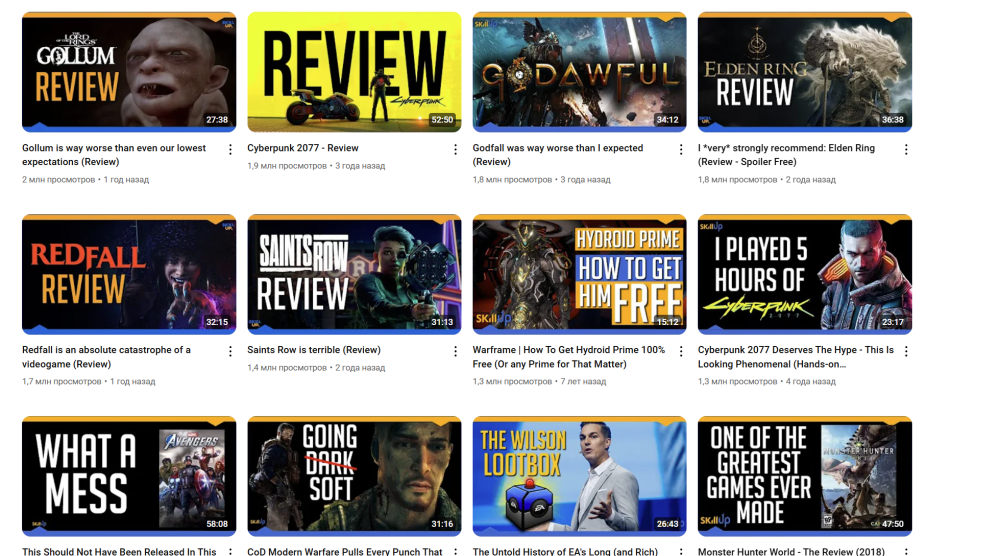
Task: Open three-dot menu next to Cyberpunk 2077 - Review
Action: (456, 149)
